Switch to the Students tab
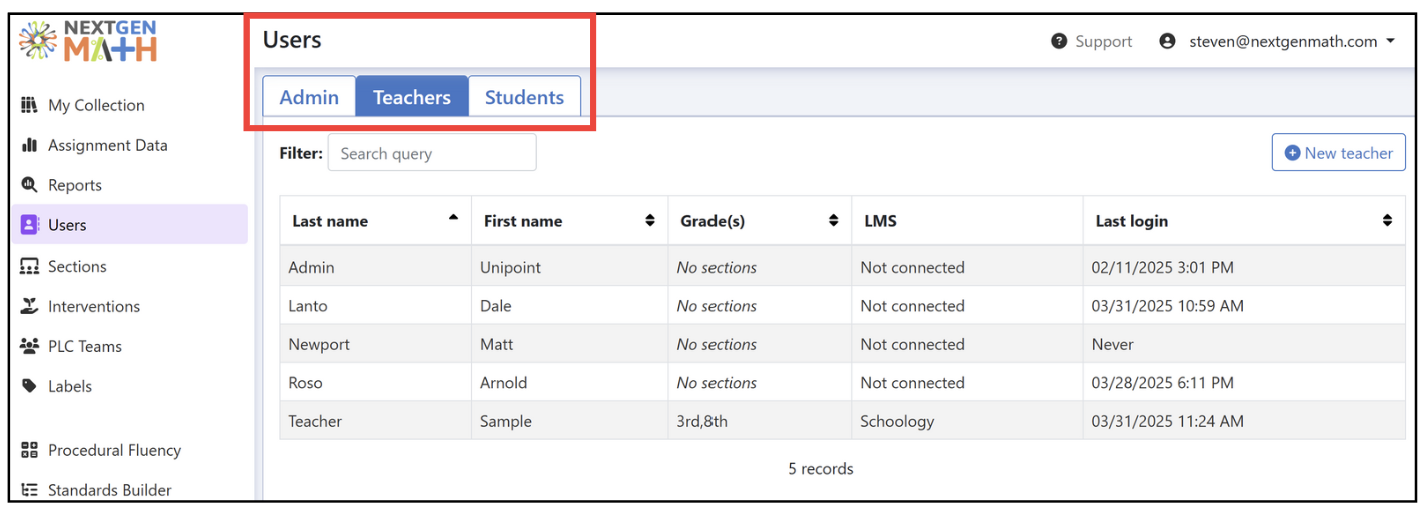 [524, 97]
